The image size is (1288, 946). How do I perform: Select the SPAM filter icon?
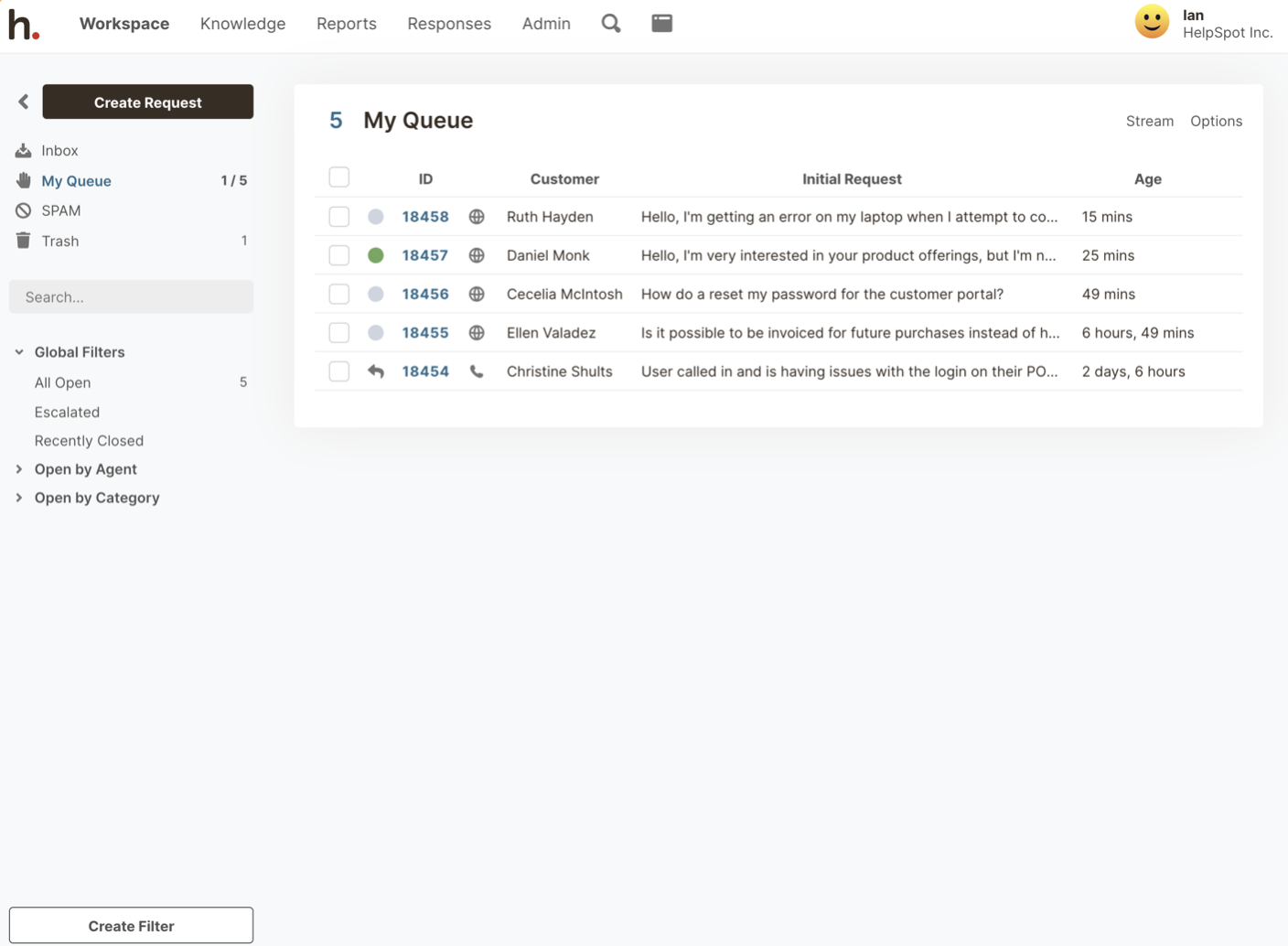point(21,210)
